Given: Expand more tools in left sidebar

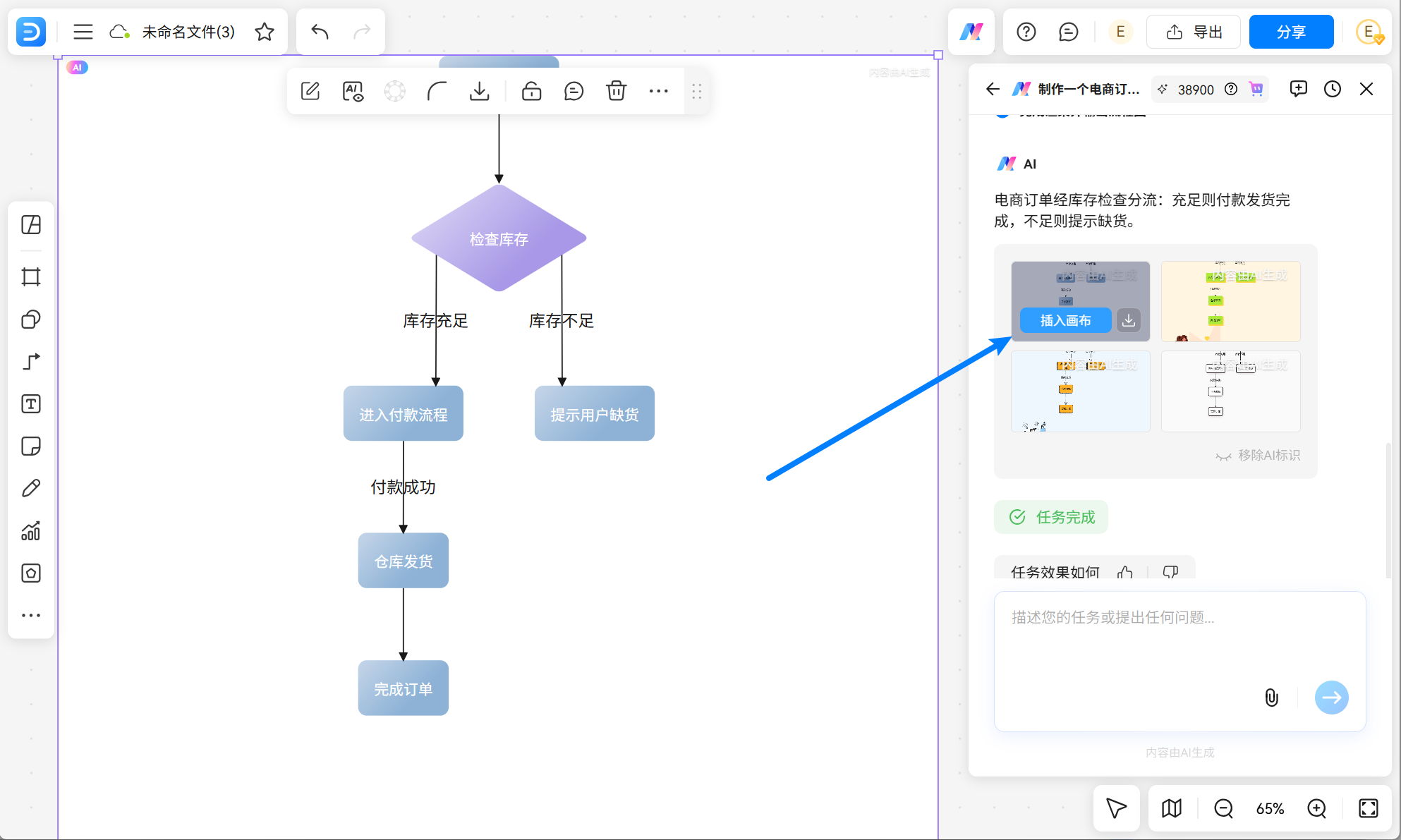Looking at the screenshot, I should pos(31,615).
